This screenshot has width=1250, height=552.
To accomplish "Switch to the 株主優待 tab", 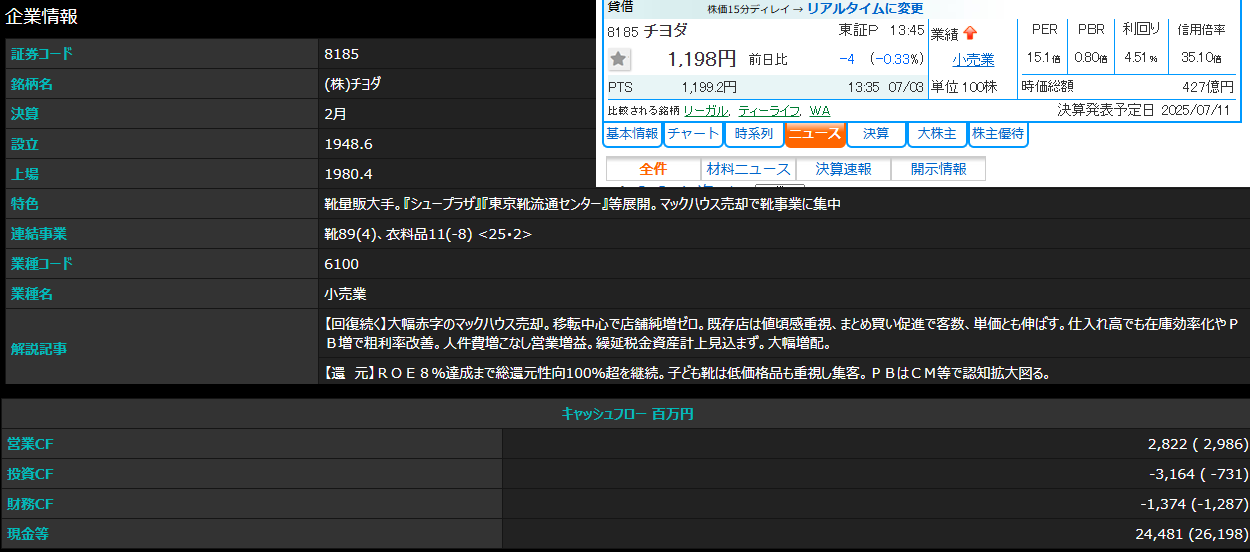I will 998,133.
